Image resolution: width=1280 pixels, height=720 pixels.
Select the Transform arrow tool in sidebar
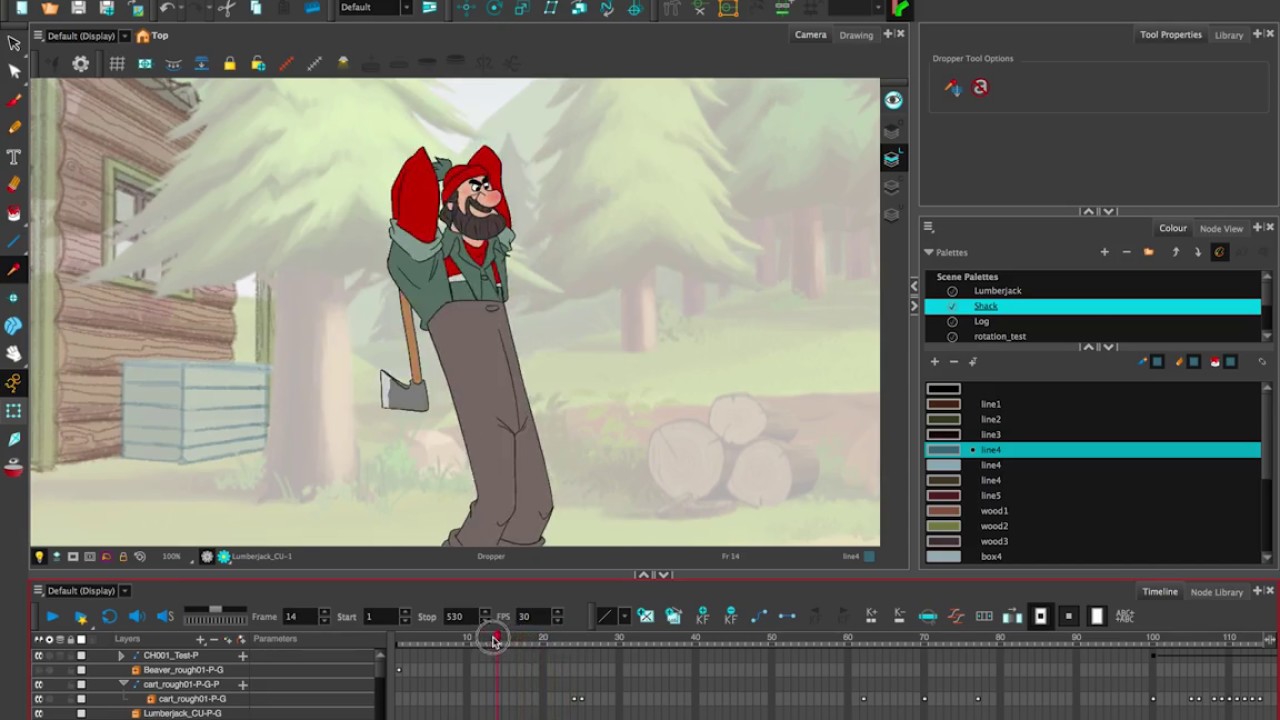pos(14,44)
